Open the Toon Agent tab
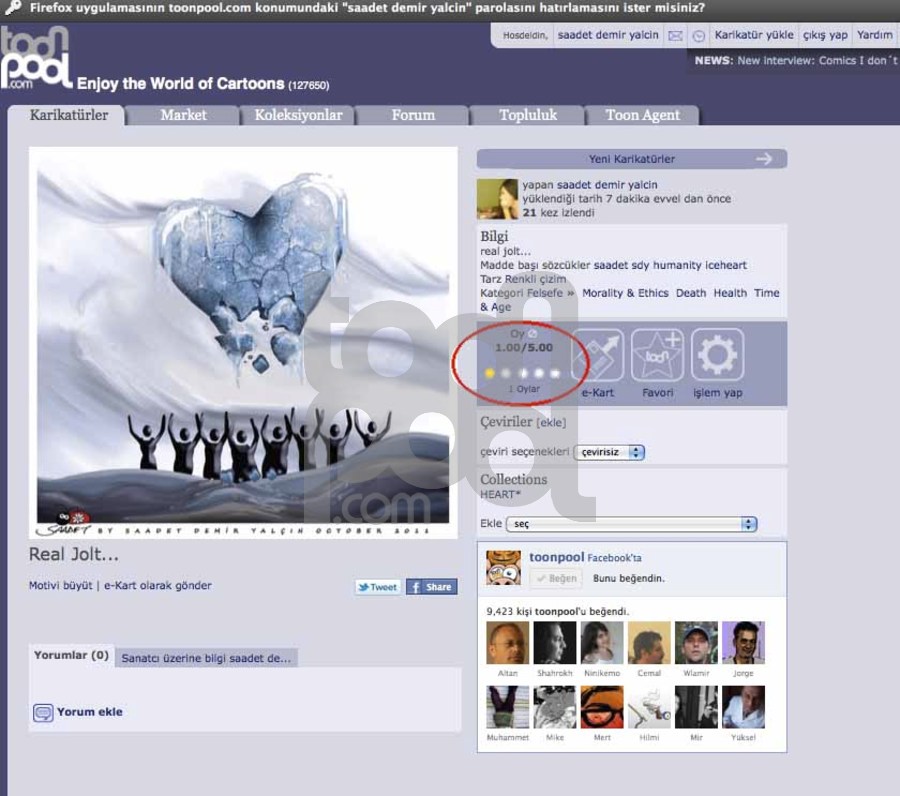The image size is (900, 796). (x=642, y=115)
